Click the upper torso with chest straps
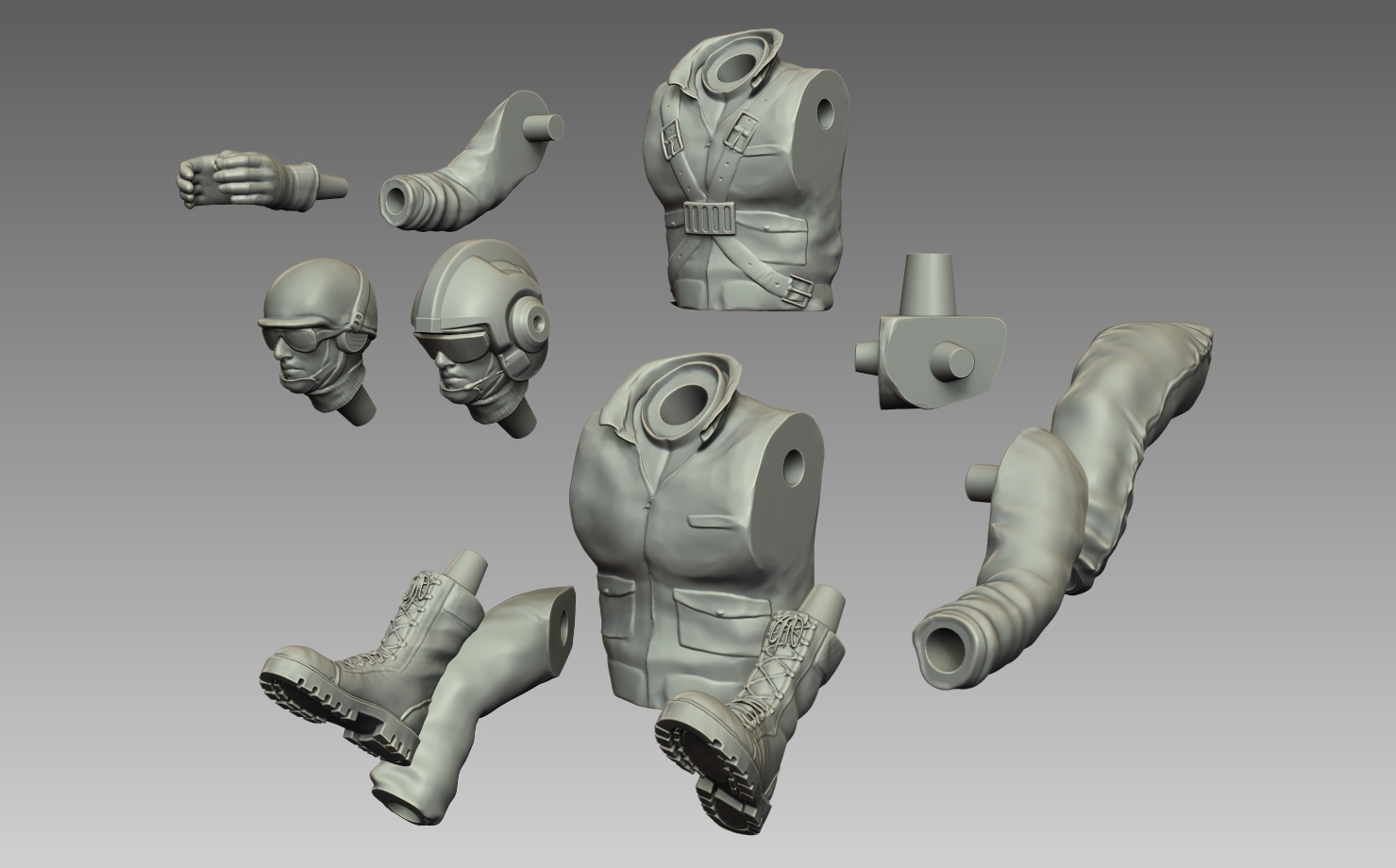This screenshot has width=1396, height=868. tap(746, 170)
